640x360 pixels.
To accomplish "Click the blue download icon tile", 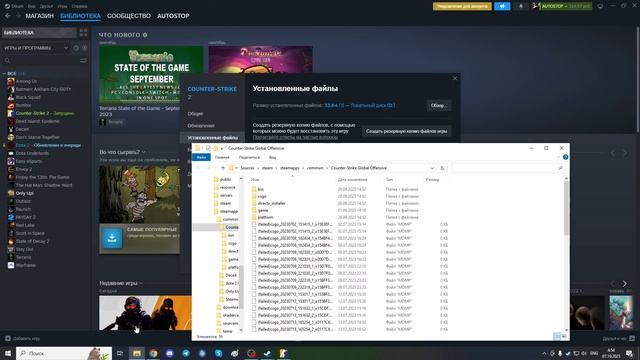I will [112, 238].
